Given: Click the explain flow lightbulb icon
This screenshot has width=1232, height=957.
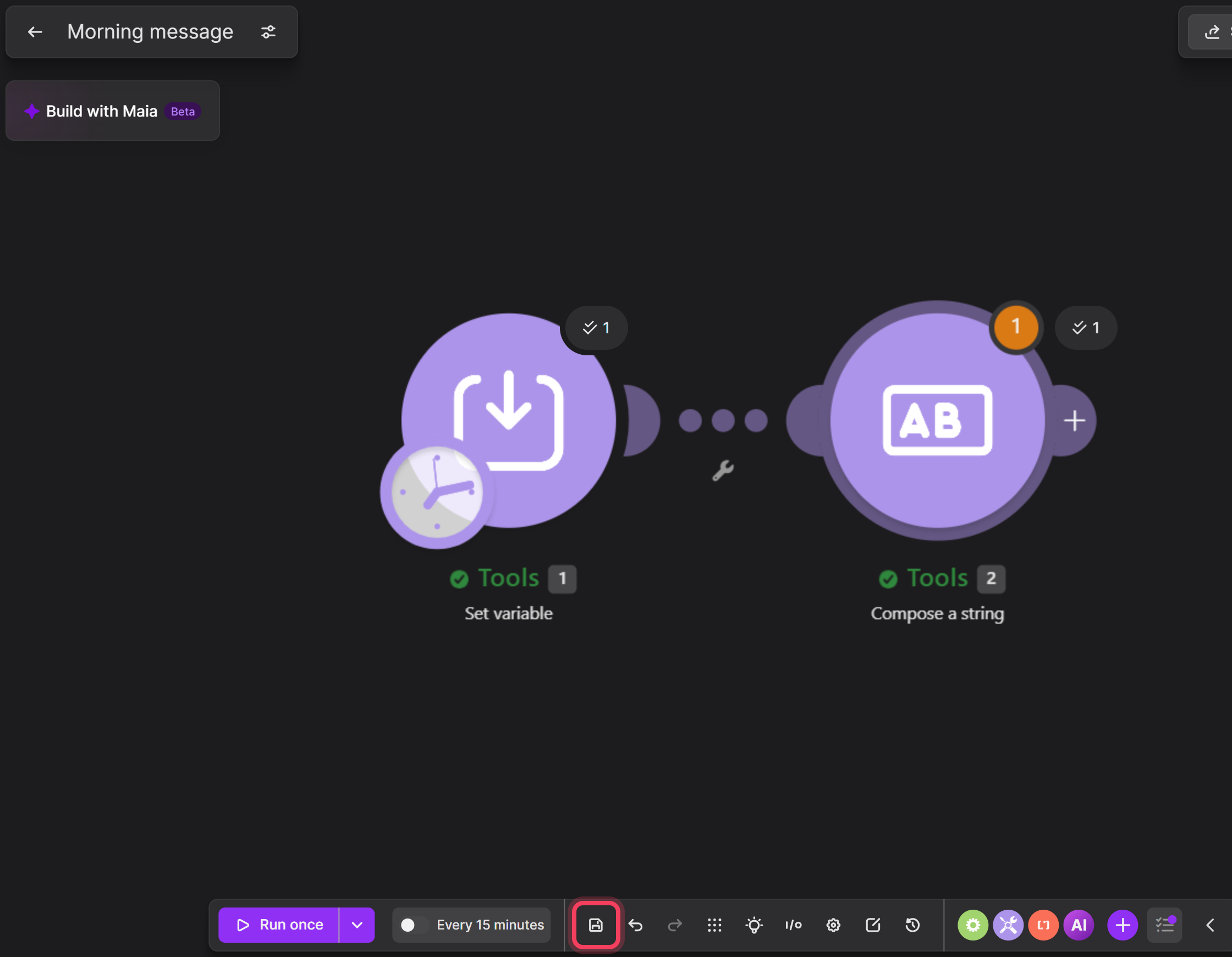Looking at the screenshot, I should (754, 925).
